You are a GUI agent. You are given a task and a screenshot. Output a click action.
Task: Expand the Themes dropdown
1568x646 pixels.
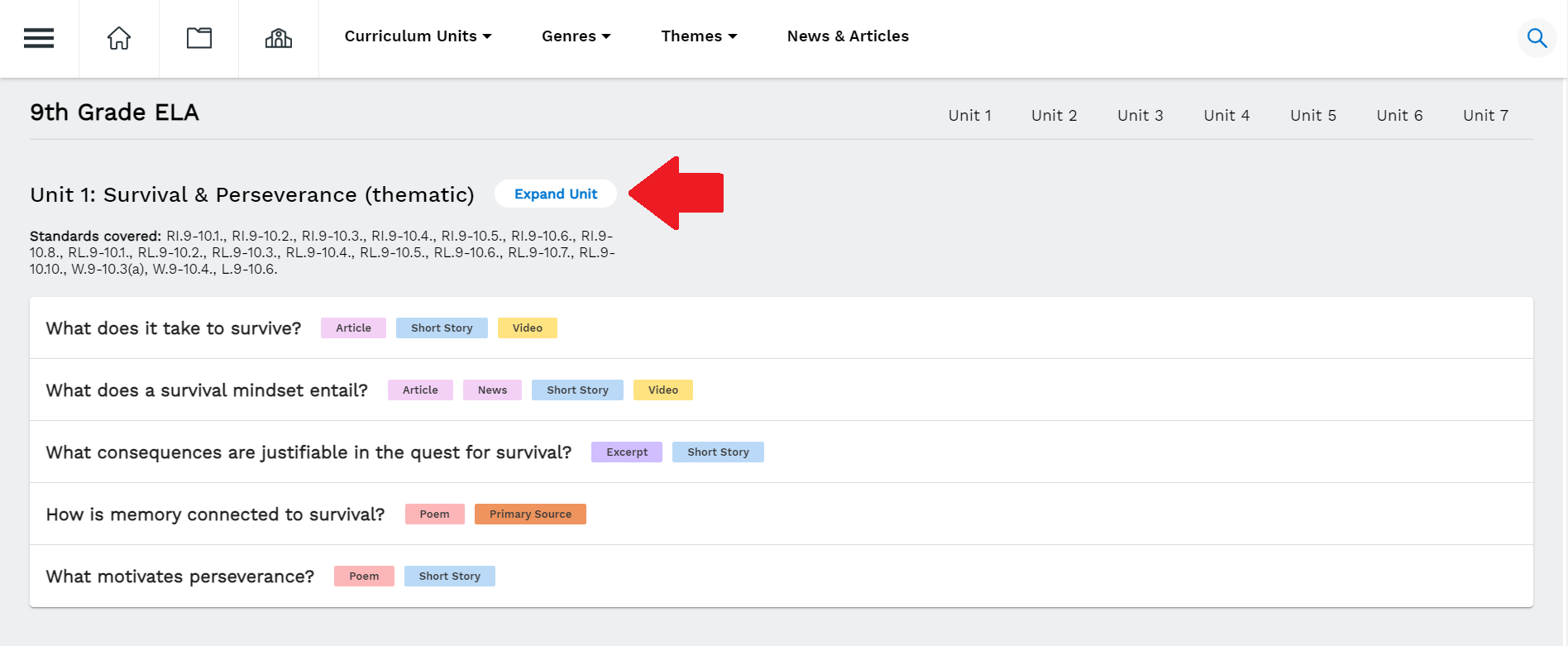pos(699,36)
